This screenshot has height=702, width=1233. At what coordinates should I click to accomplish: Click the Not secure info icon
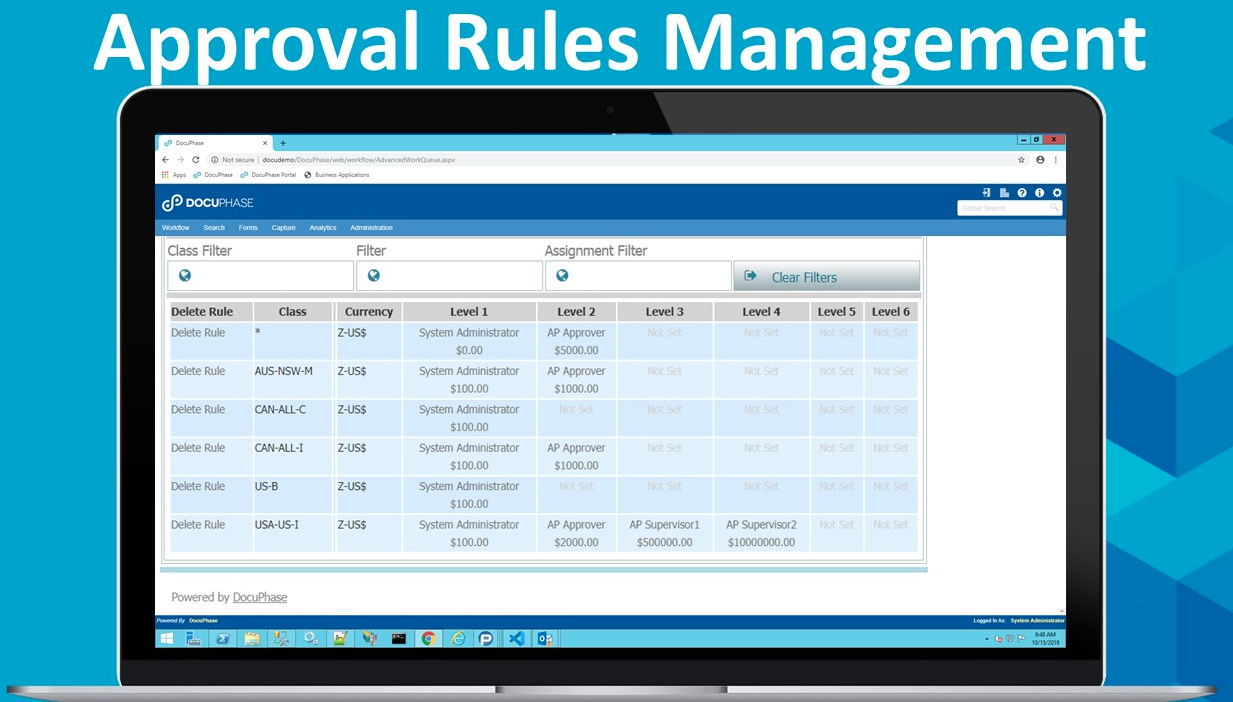214,159
